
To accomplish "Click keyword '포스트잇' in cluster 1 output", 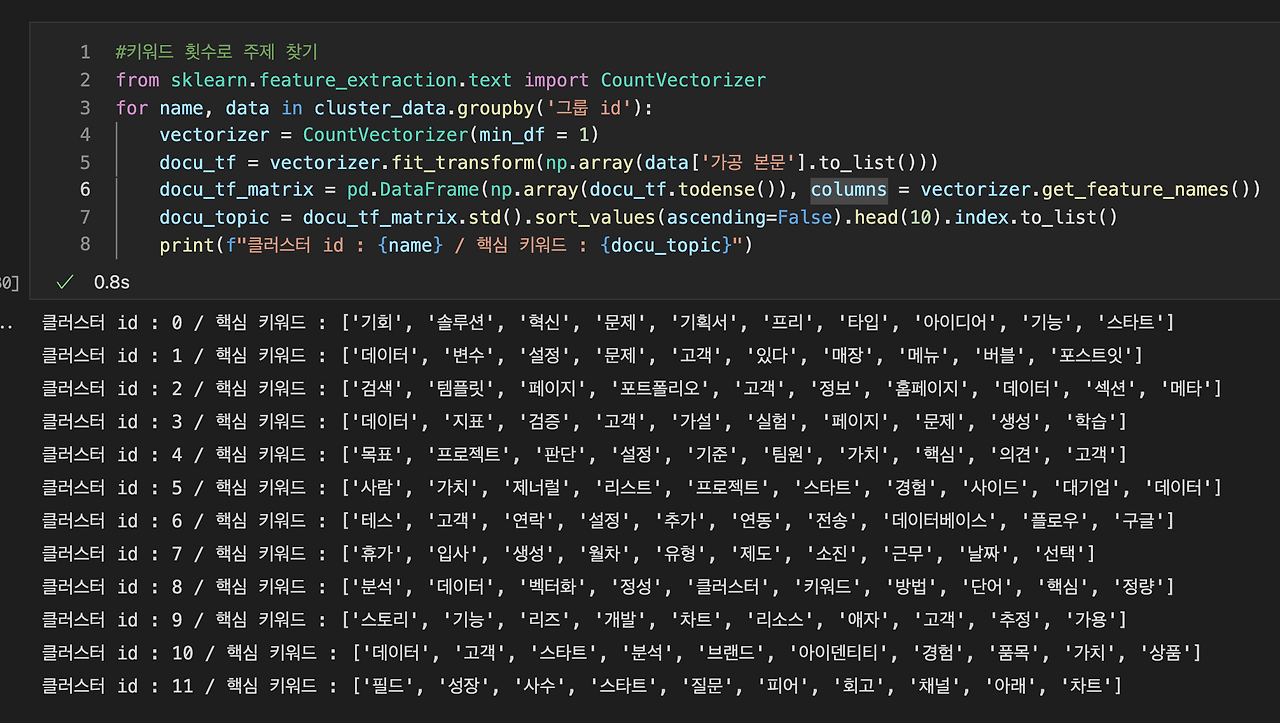I will [1091, 355].
